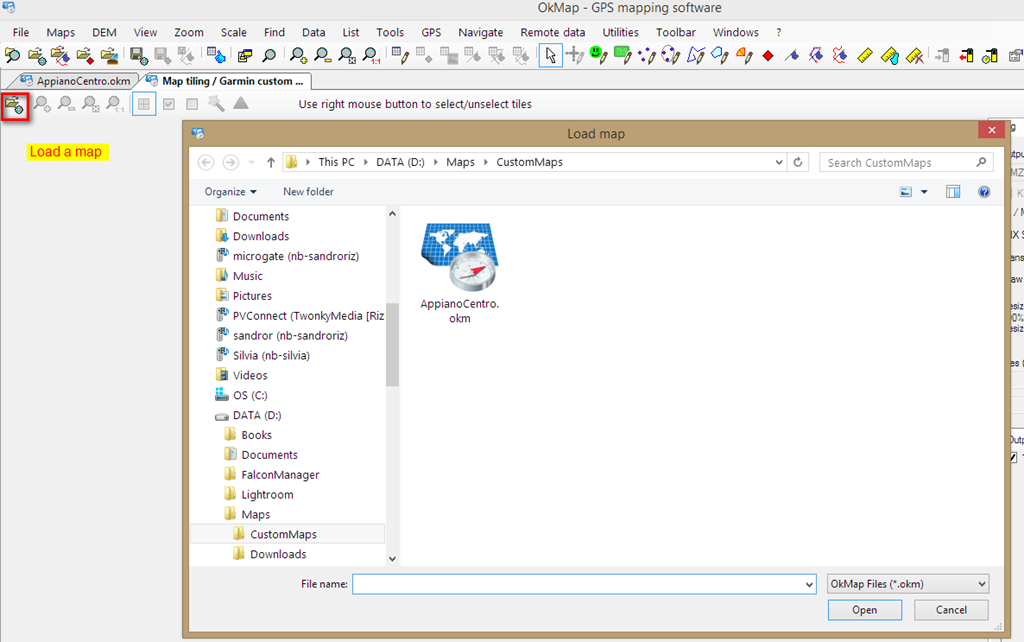The height and width of the screenshot is (642, 1024).
Task: Click the Maps breadcrumb in address bar
Action: 460,162
